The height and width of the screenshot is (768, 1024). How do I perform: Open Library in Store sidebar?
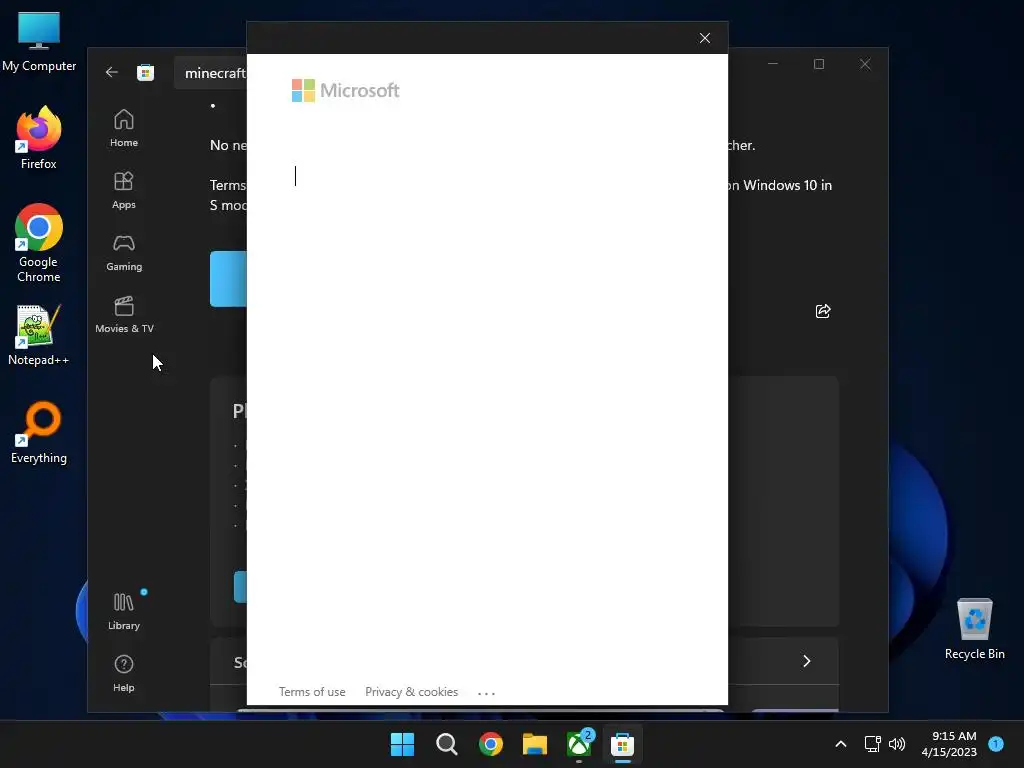(x=123, y=611)
